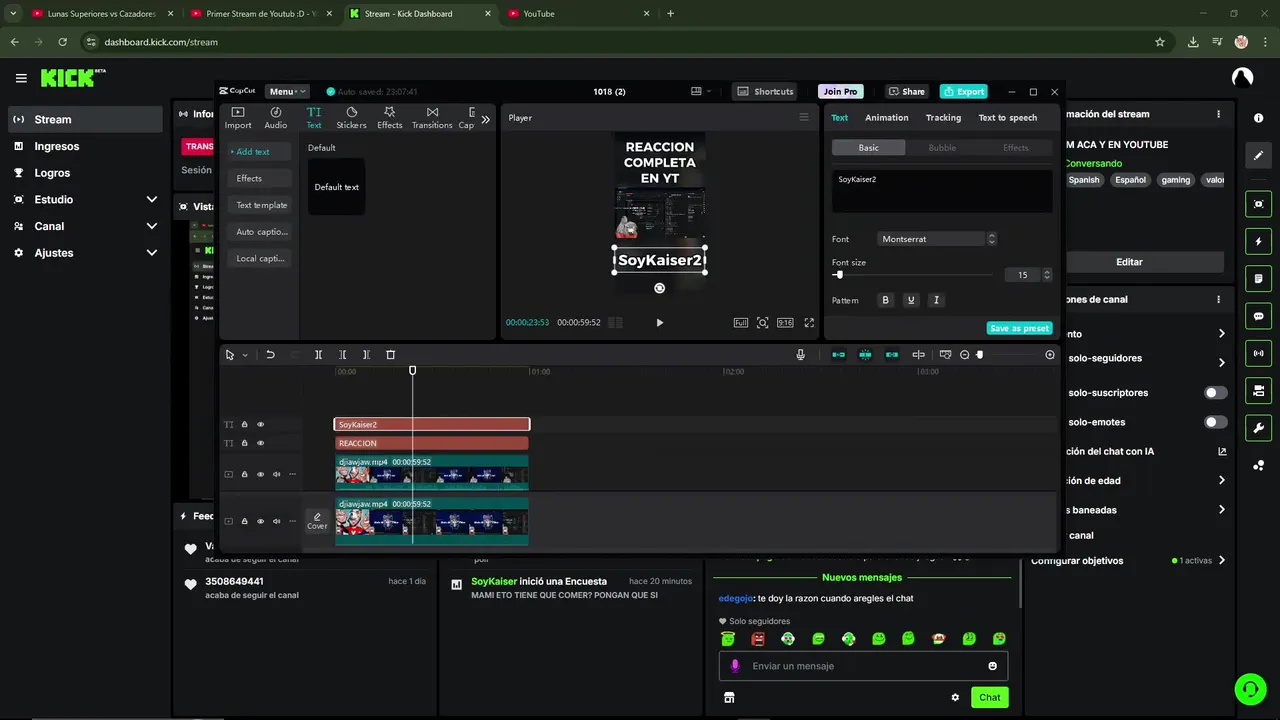Click the Undo arrow in CapCut timeline toolbar
This screenshot has width=1280, height=720.
[x=270, y=355]
